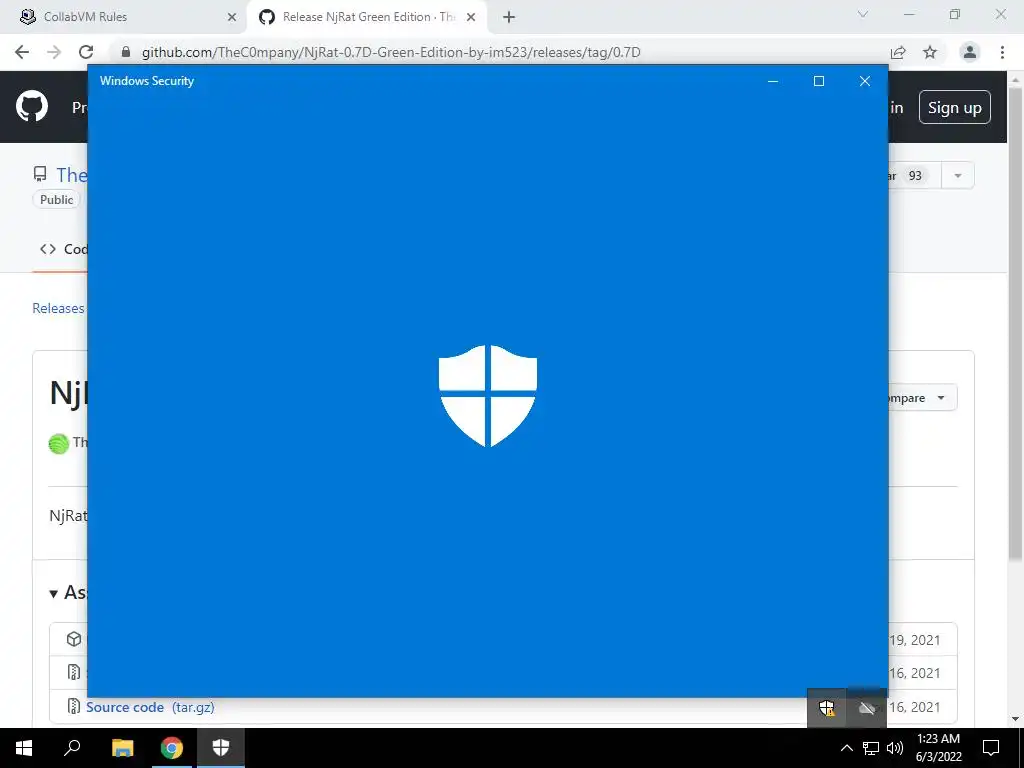Click the package cube asset icon
Viewport: 1024px width, 768px height.
[74, 639]
